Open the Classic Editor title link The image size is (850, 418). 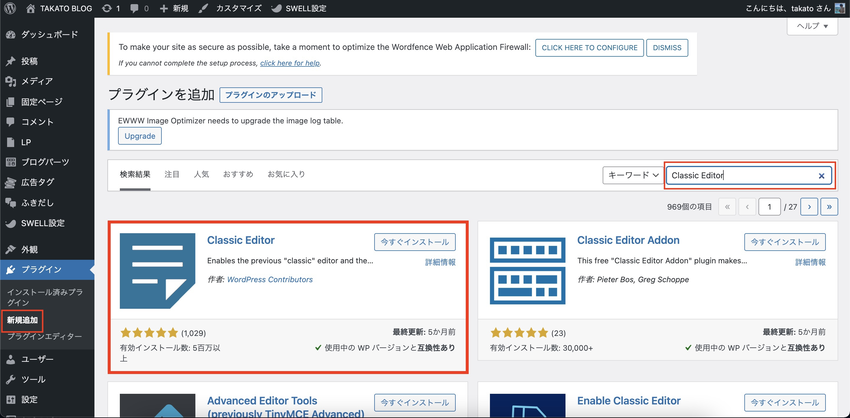241,240
